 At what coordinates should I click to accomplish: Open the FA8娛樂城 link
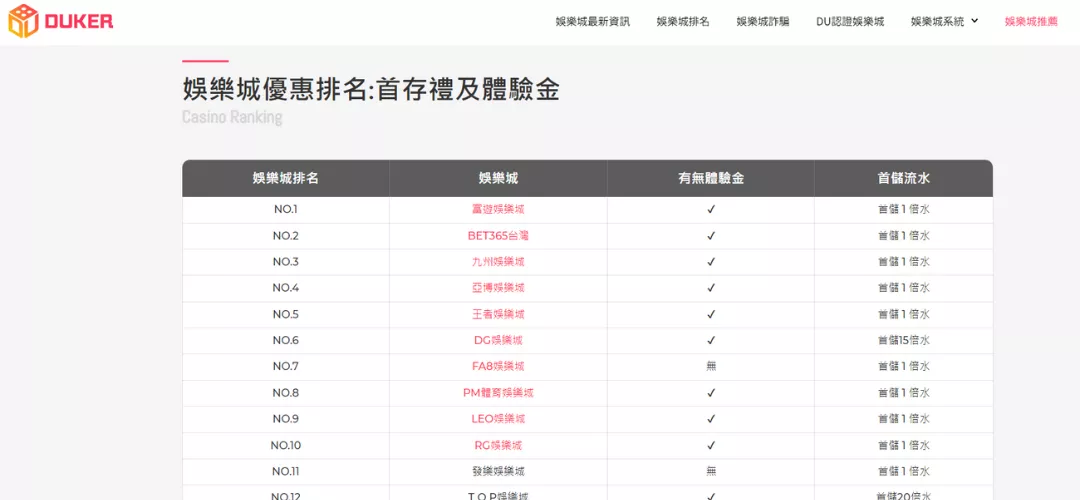pos(498,366)
